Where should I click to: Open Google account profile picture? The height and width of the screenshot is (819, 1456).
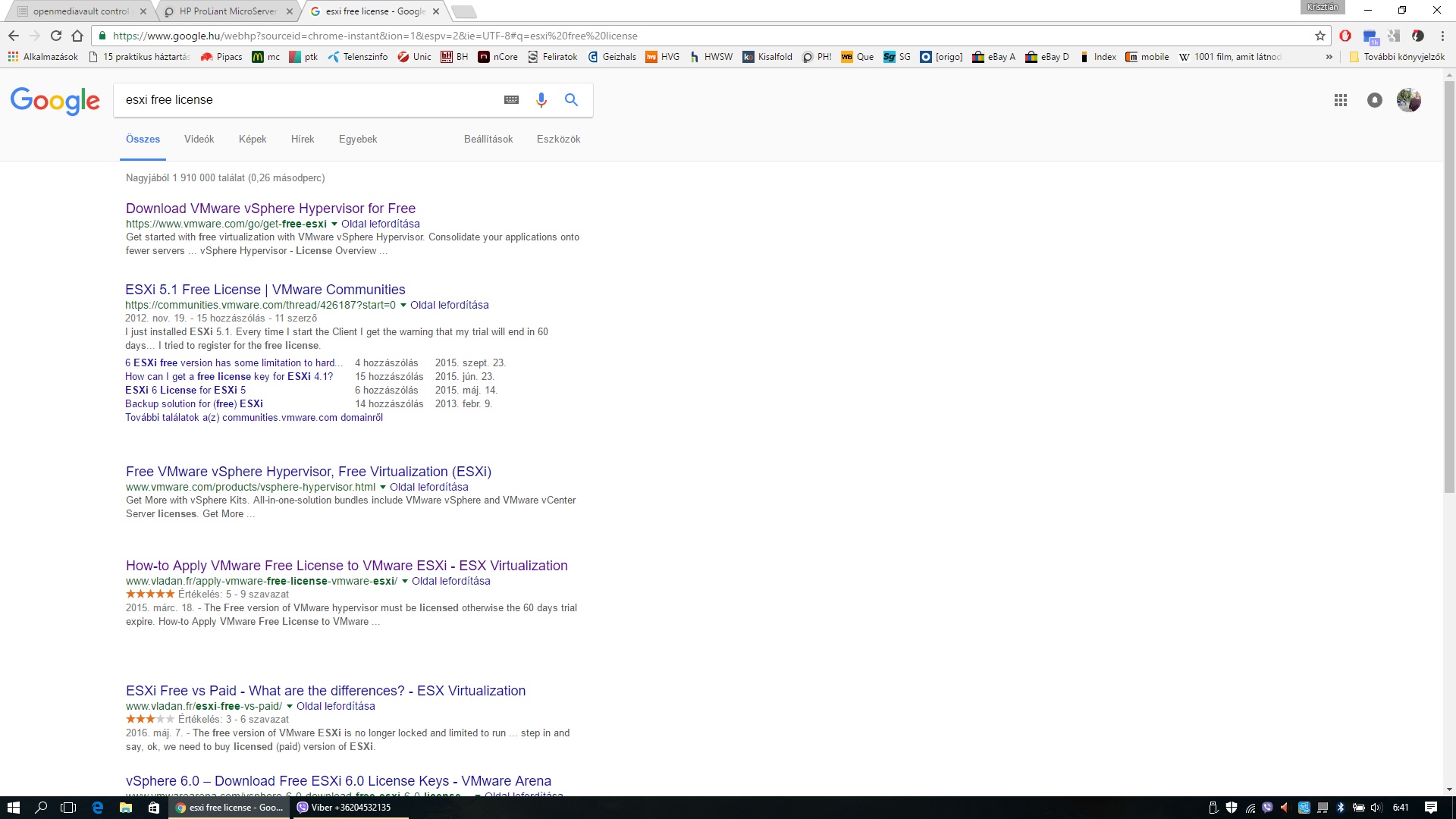(1409, 100)
